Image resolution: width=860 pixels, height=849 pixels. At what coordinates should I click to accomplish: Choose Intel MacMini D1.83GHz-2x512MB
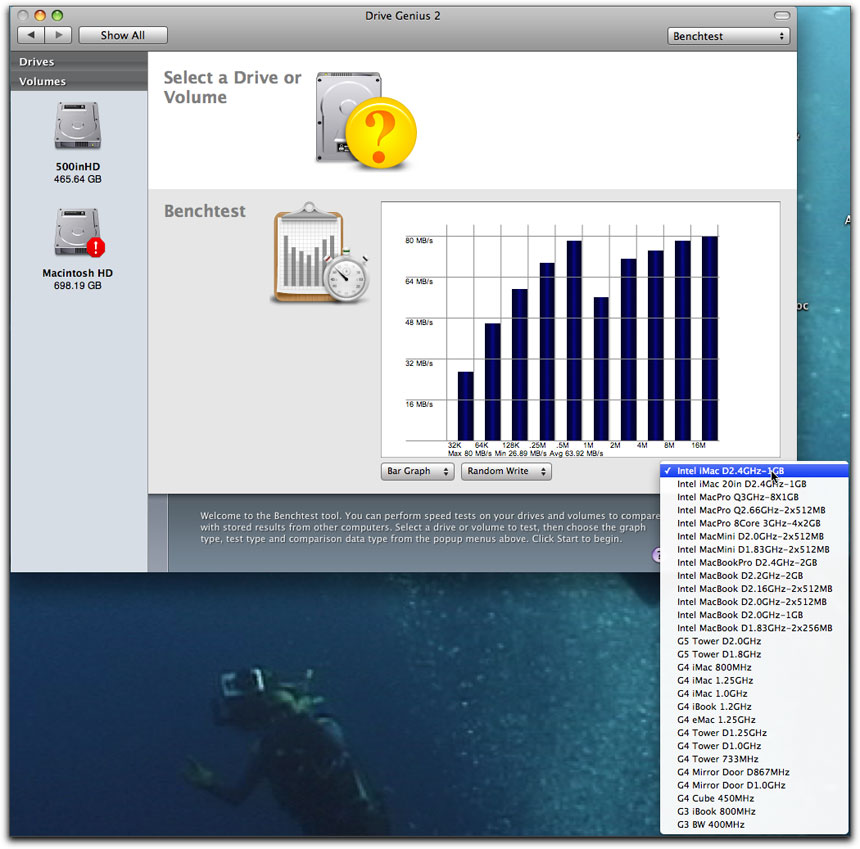pyautogui.click(x=754, y=550)
